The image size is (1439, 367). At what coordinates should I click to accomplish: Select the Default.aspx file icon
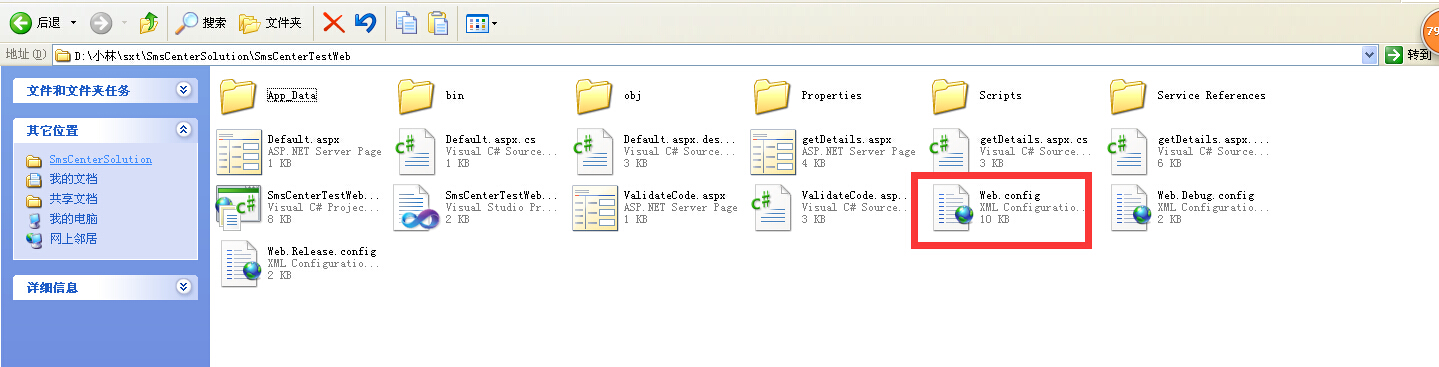point(238,152)
